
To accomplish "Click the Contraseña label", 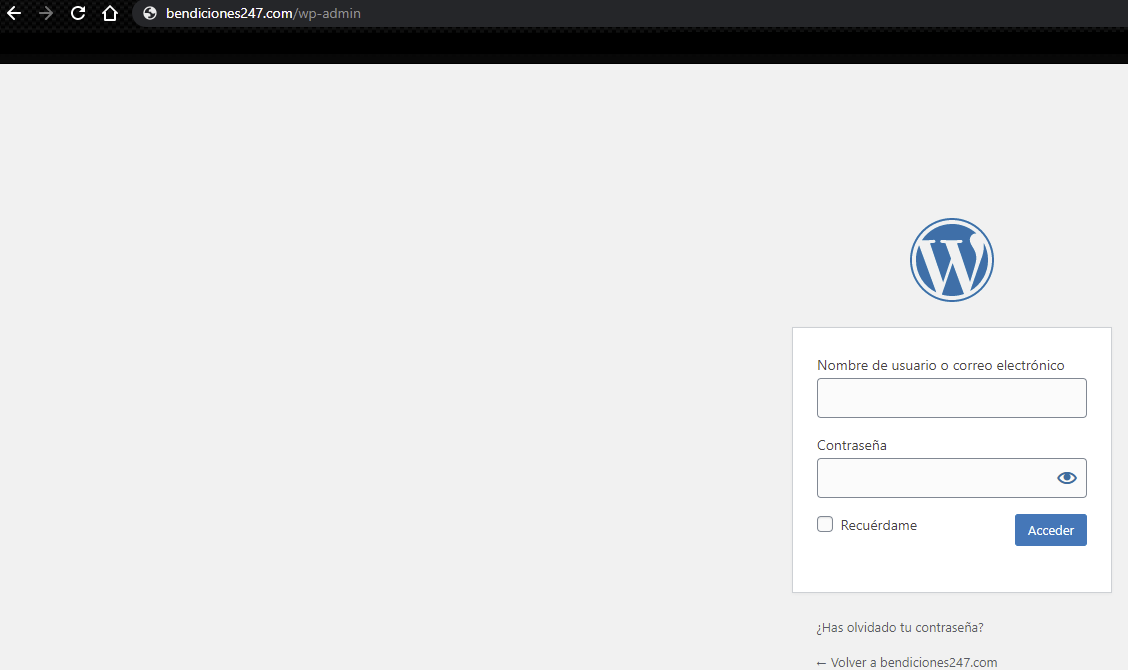I will (852, 445).
